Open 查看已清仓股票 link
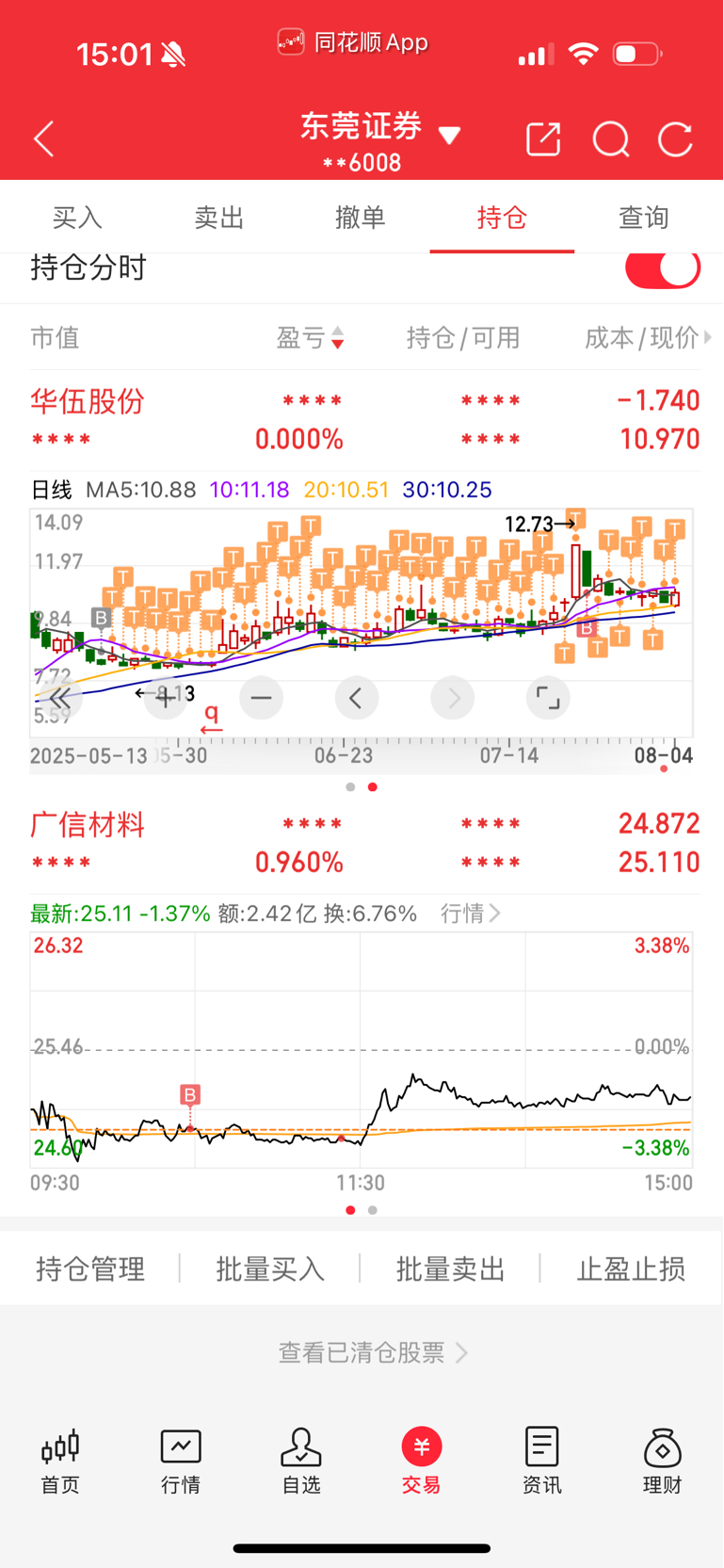Screen dimensions: 724x1568 [373, 1352]
